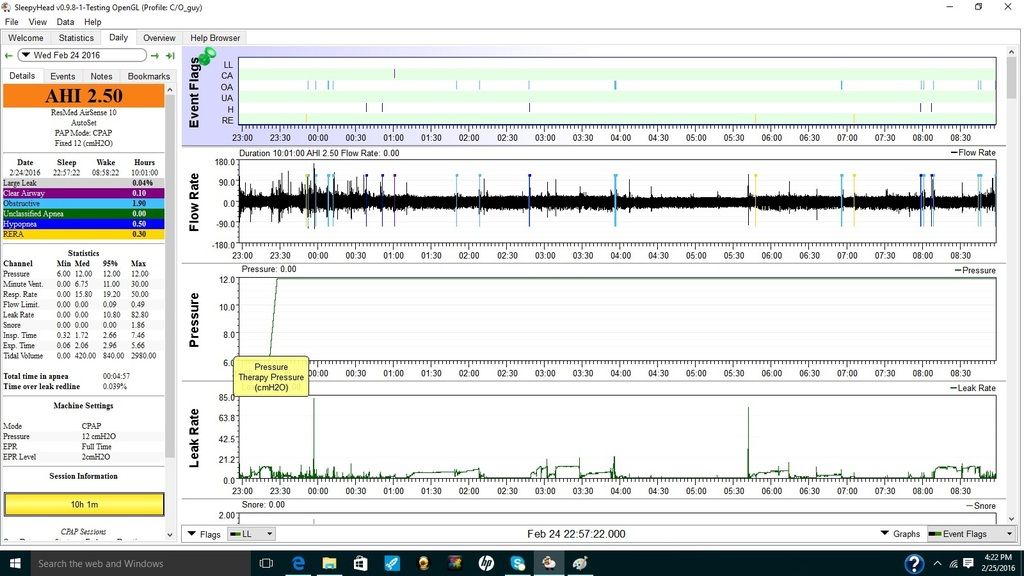Click the Large Leak row
1024x576 pixels.
(84, 183)
